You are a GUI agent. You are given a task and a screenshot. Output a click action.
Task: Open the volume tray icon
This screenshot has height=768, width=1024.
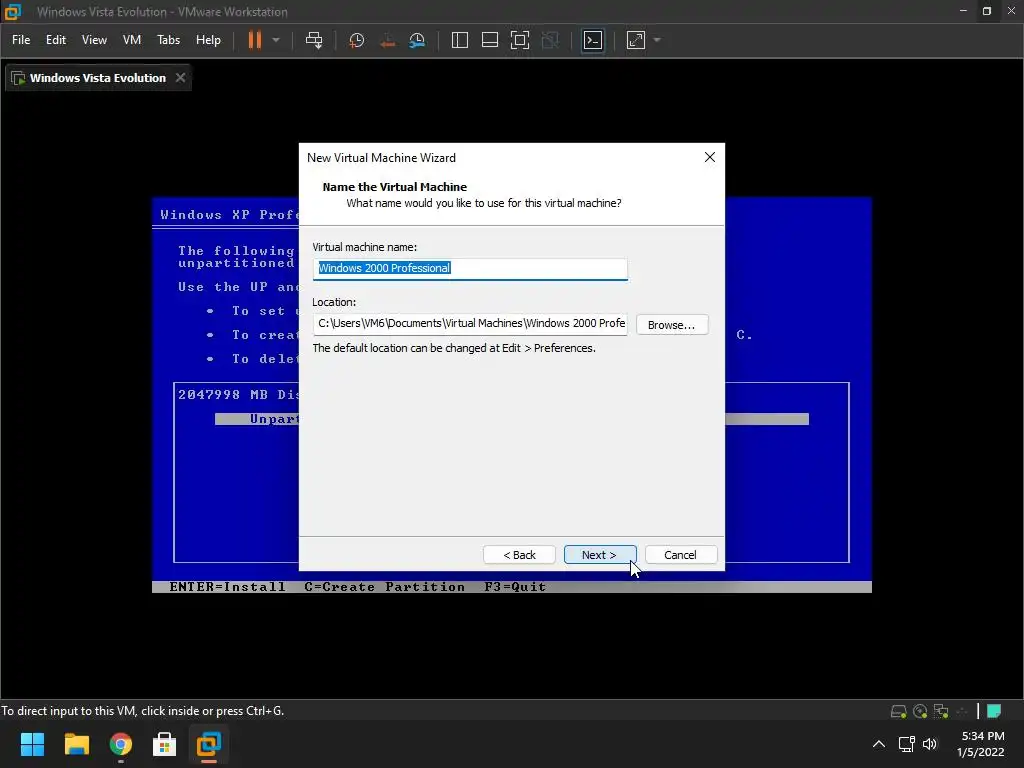click(x=930, y=744)
